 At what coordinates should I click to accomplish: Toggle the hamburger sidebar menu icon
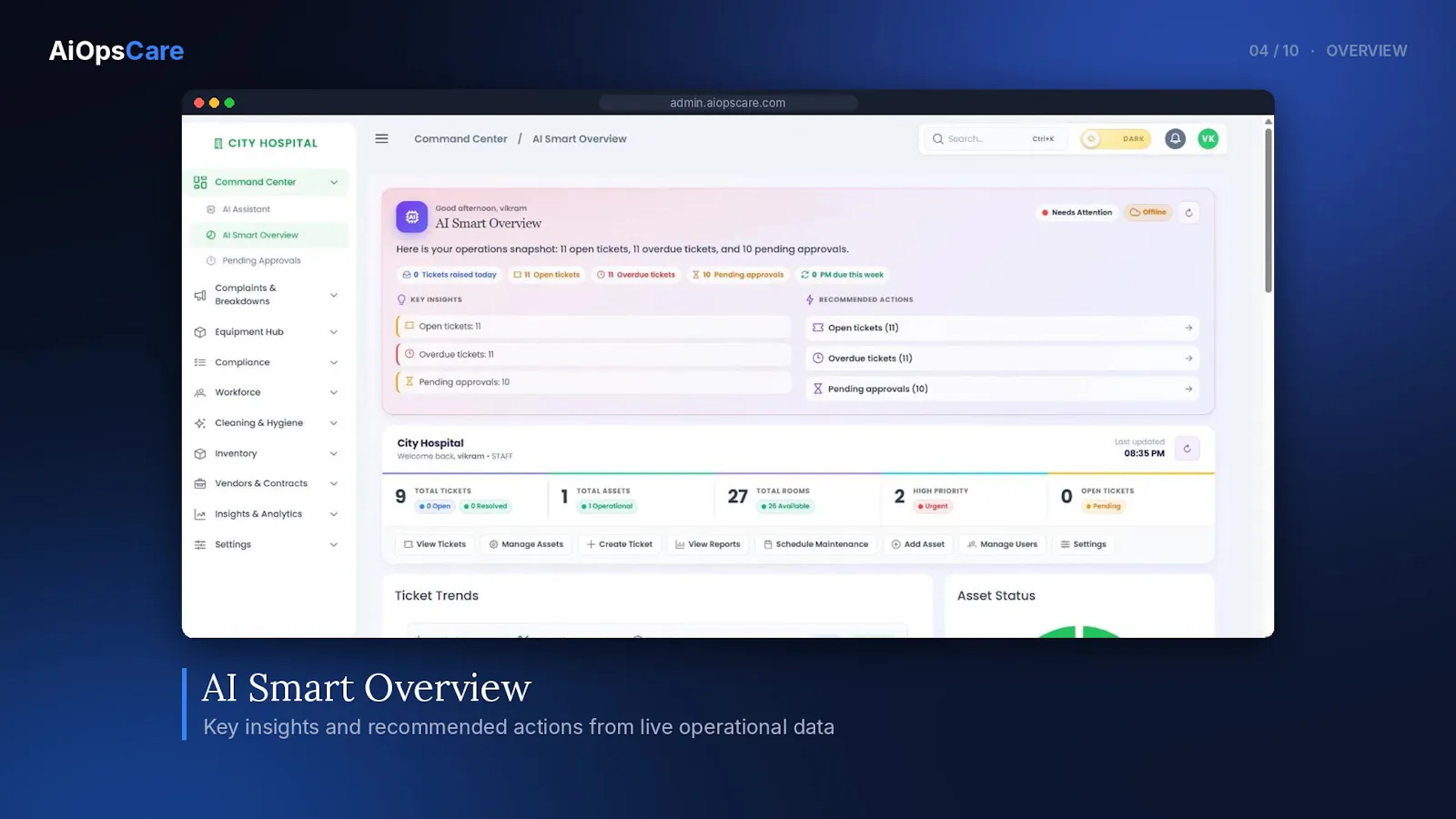[x=381, y=139]
